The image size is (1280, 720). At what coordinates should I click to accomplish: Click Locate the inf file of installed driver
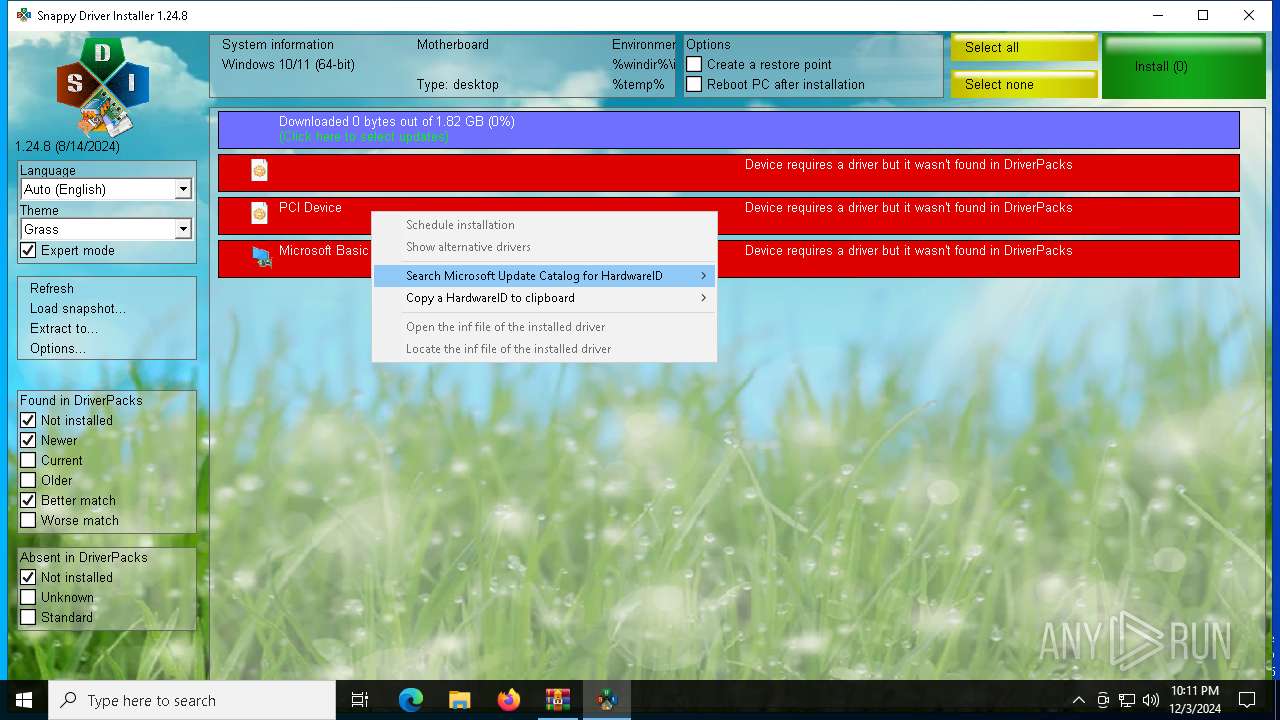pyautogui.click(x=544, y=349)
